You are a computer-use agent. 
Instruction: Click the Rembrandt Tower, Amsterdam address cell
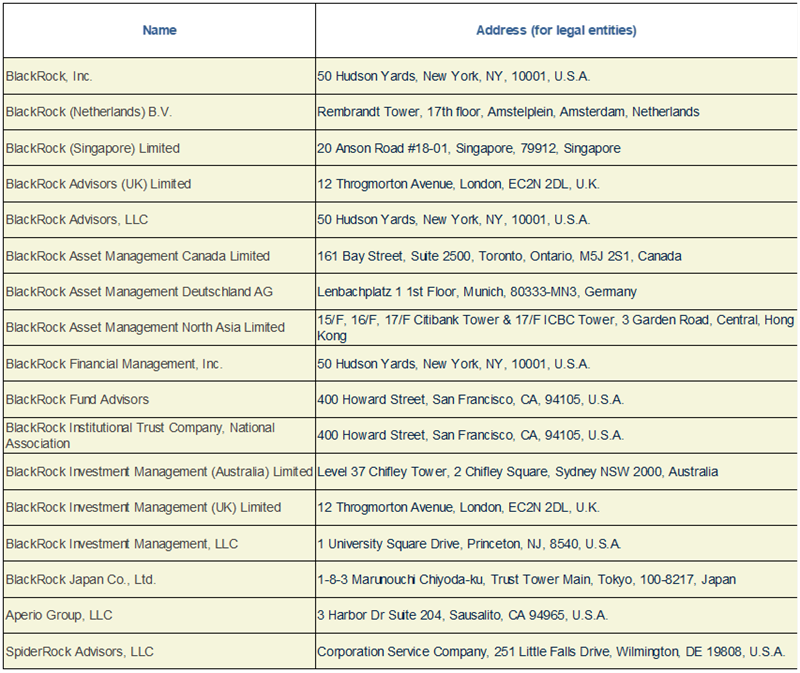(556, 112)
